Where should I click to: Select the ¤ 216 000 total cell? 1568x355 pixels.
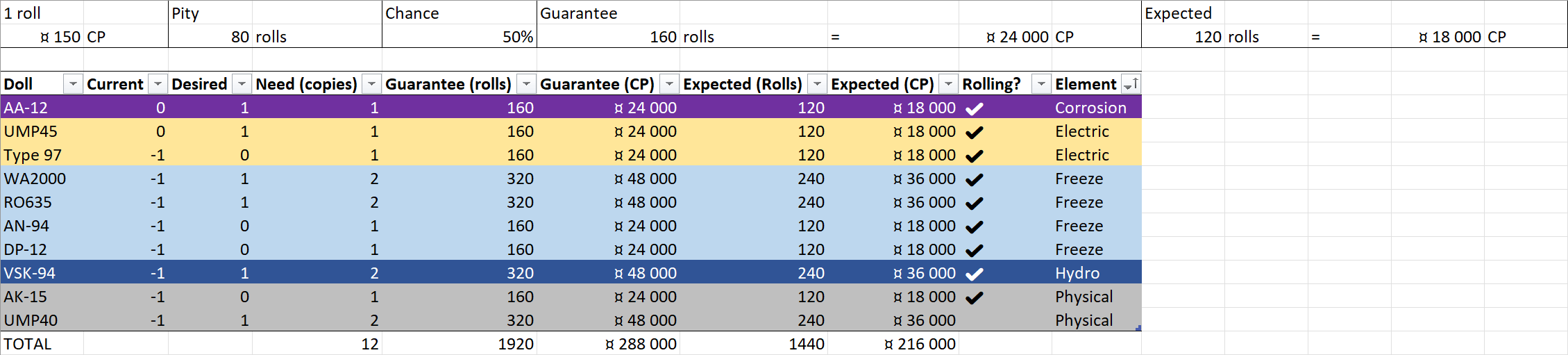[x=893, y=344]
